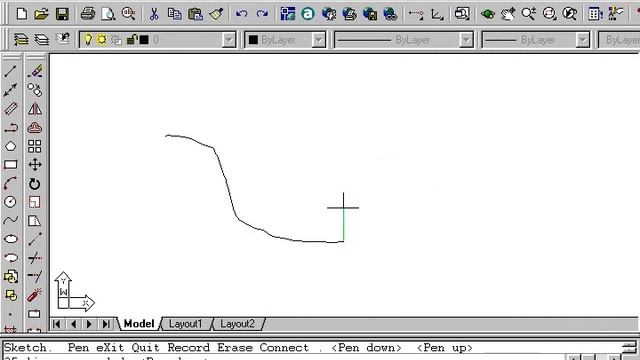
Task: Paste from clipboard icon
Action: [x=196, y=14]
